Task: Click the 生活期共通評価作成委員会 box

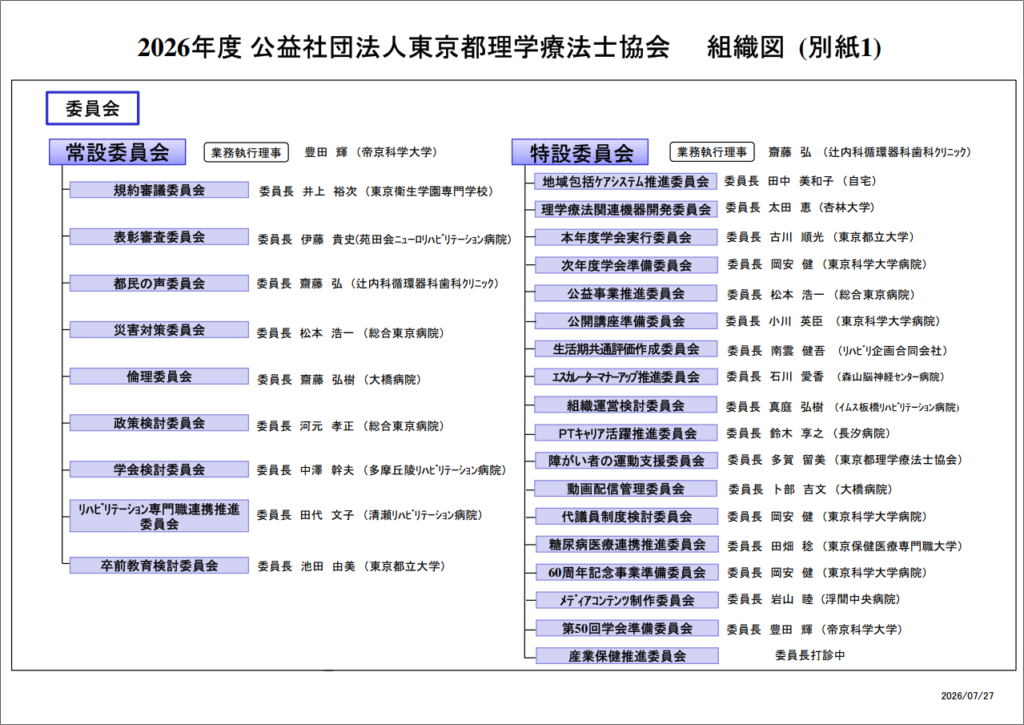Action: pyautogui.click(x=626, y=349)
